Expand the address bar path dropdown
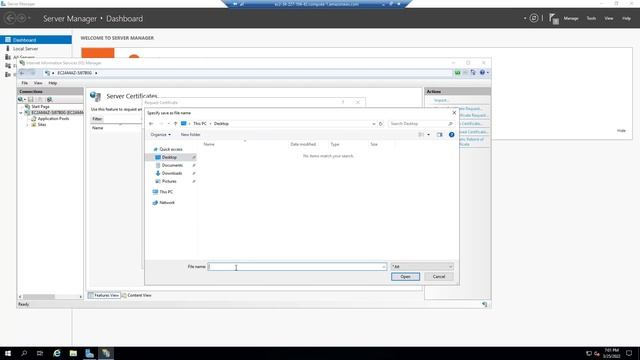The height and width of the screenshot is (360, 640). click(373, 124)
